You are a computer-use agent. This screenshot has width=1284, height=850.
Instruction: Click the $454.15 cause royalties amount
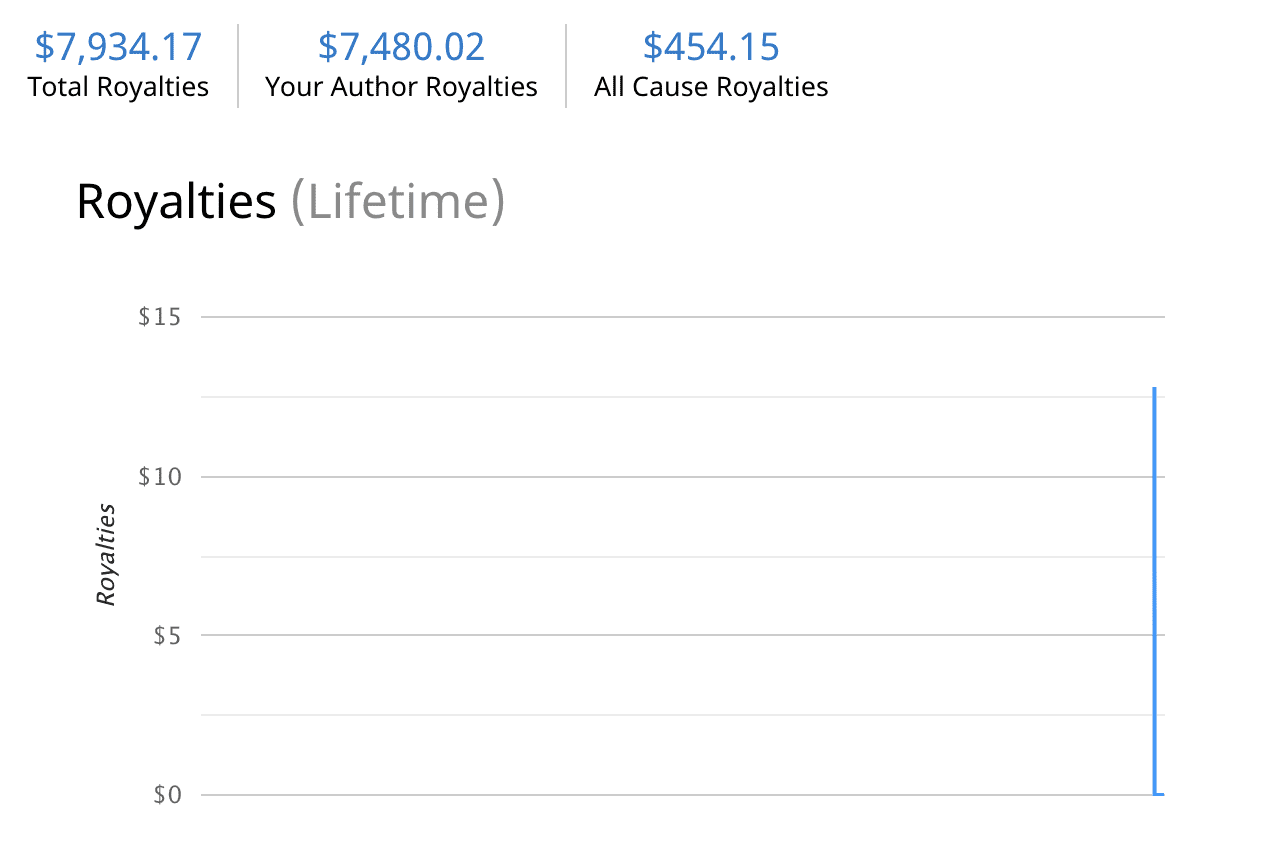[x=711, y=47]
